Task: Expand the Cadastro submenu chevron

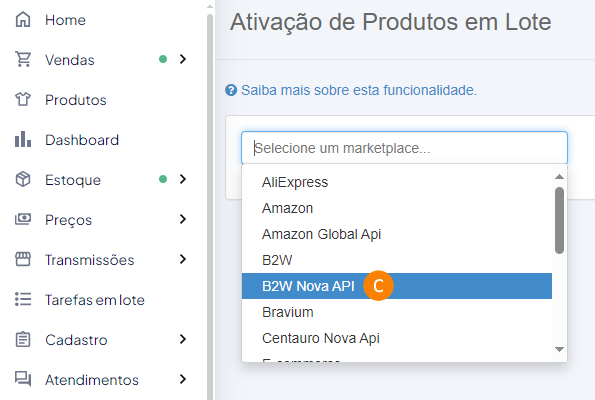Action: 183,339
